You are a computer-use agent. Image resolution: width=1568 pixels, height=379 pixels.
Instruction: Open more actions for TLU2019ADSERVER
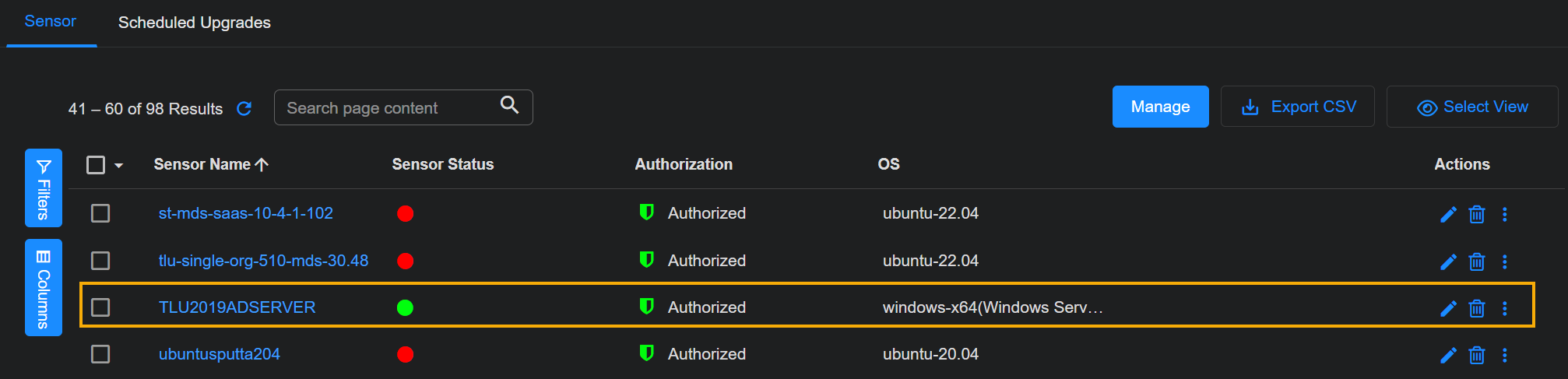click(x=1504, y=308)
